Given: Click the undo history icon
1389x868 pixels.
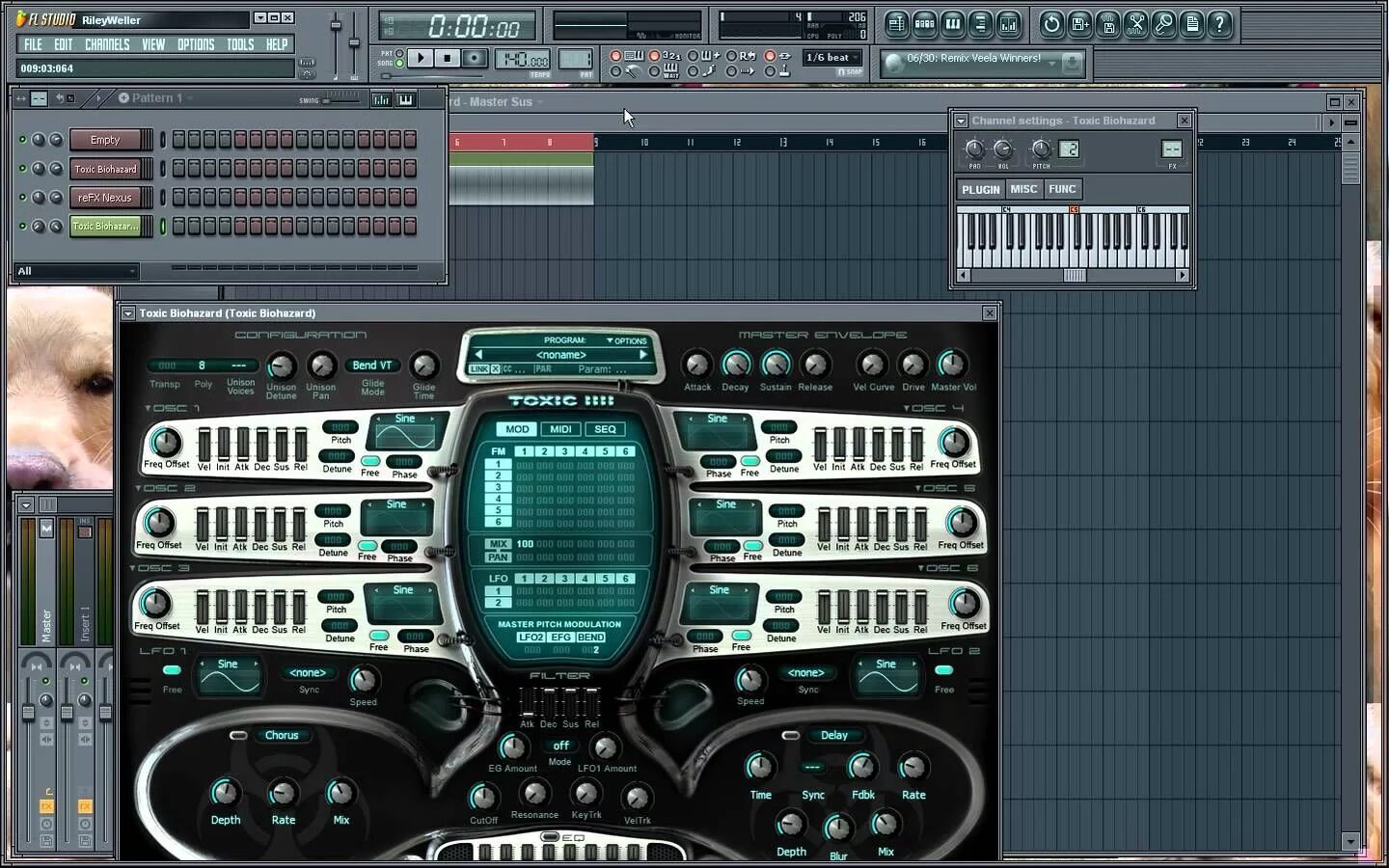Looking at the screenshot, I should (1052, 24).
